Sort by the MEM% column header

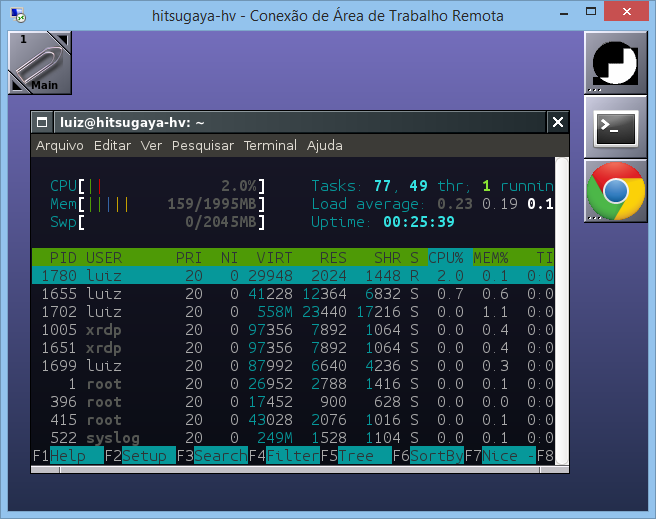(x=491, y=258)
